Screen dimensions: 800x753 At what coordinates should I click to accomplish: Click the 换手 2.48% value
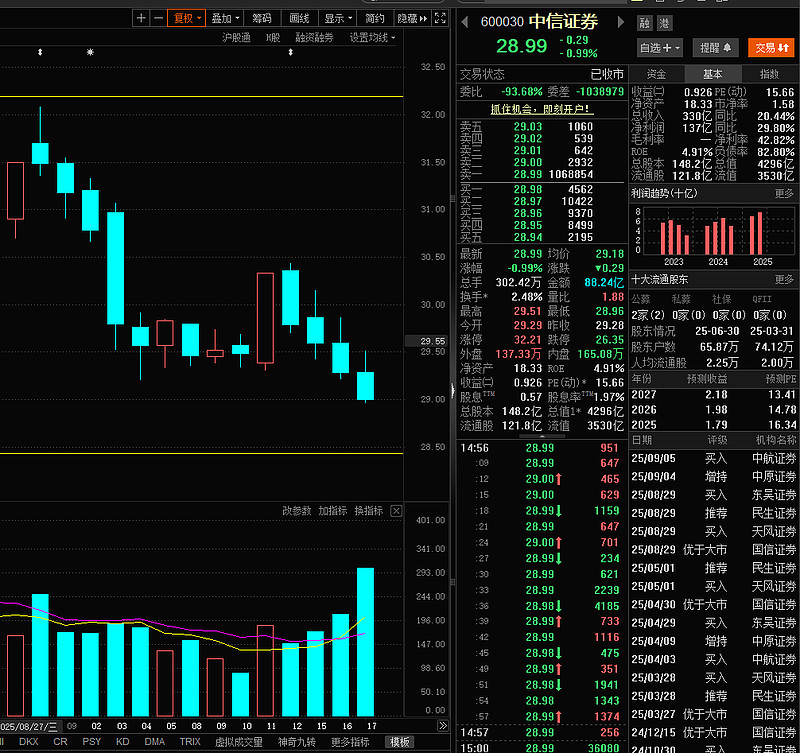click(527, 297)
